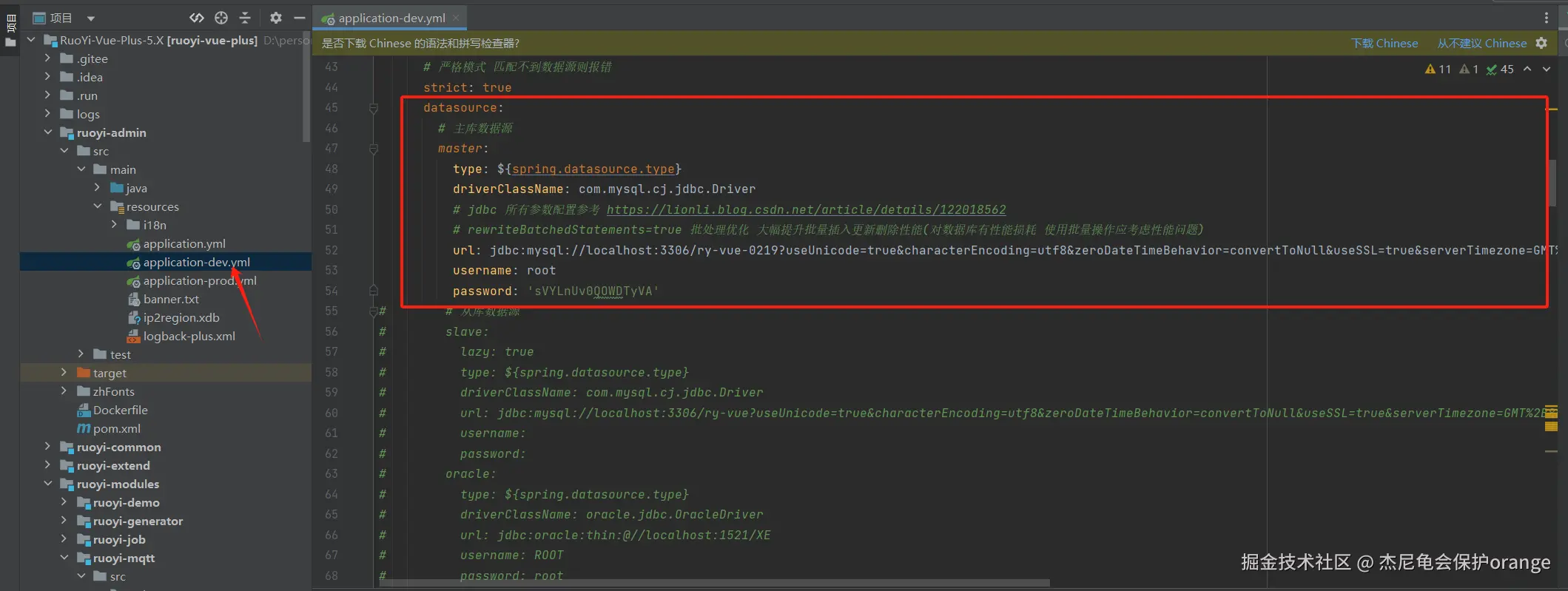This screenshot has width=1568, height=591.
Task: Fold the datasource block at line 45
Action: click(x=374, y=108)
